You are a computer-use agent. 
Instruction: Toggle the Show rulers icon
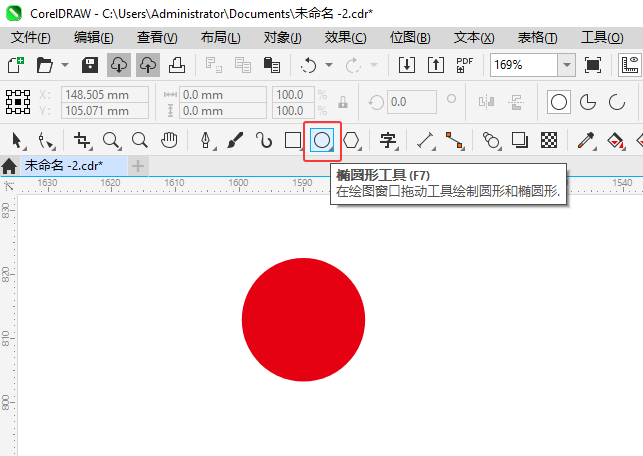(629, 65)
